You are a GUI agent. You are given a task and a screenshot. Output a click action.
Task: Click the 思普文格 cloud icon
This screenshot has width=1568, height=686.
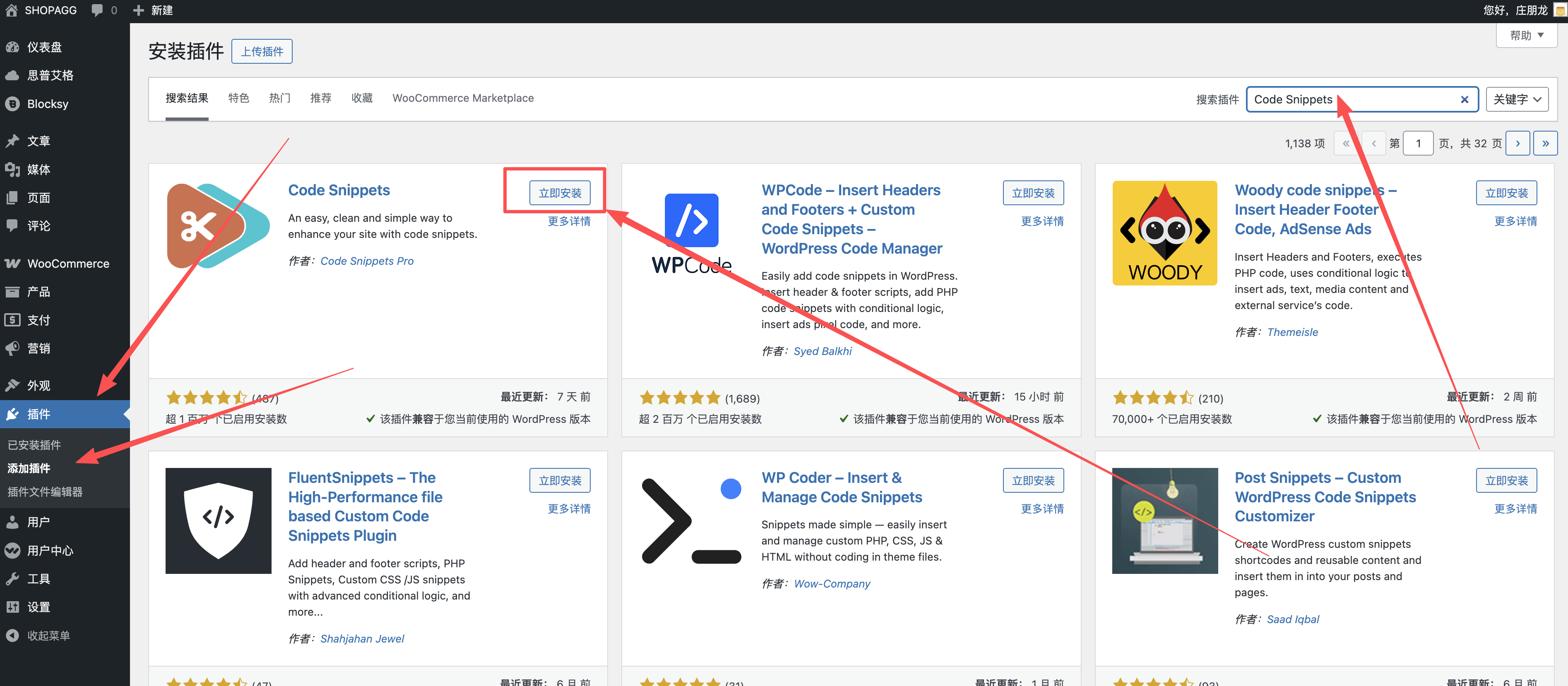[12, 75]
